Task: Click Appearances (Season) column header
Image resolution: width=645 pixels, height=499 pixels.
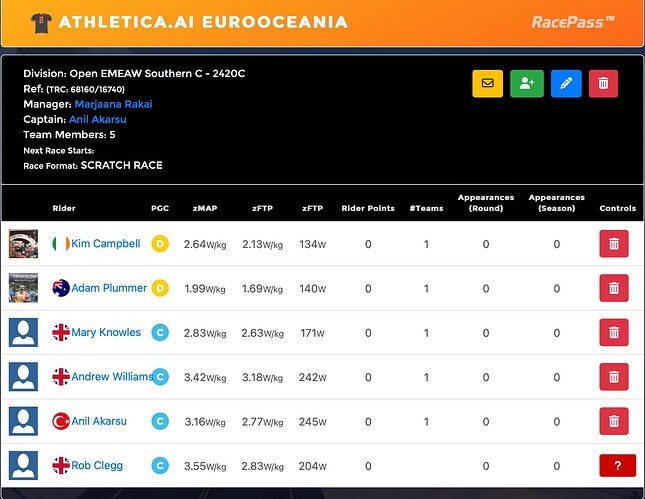Action: (x=557, y=203)
